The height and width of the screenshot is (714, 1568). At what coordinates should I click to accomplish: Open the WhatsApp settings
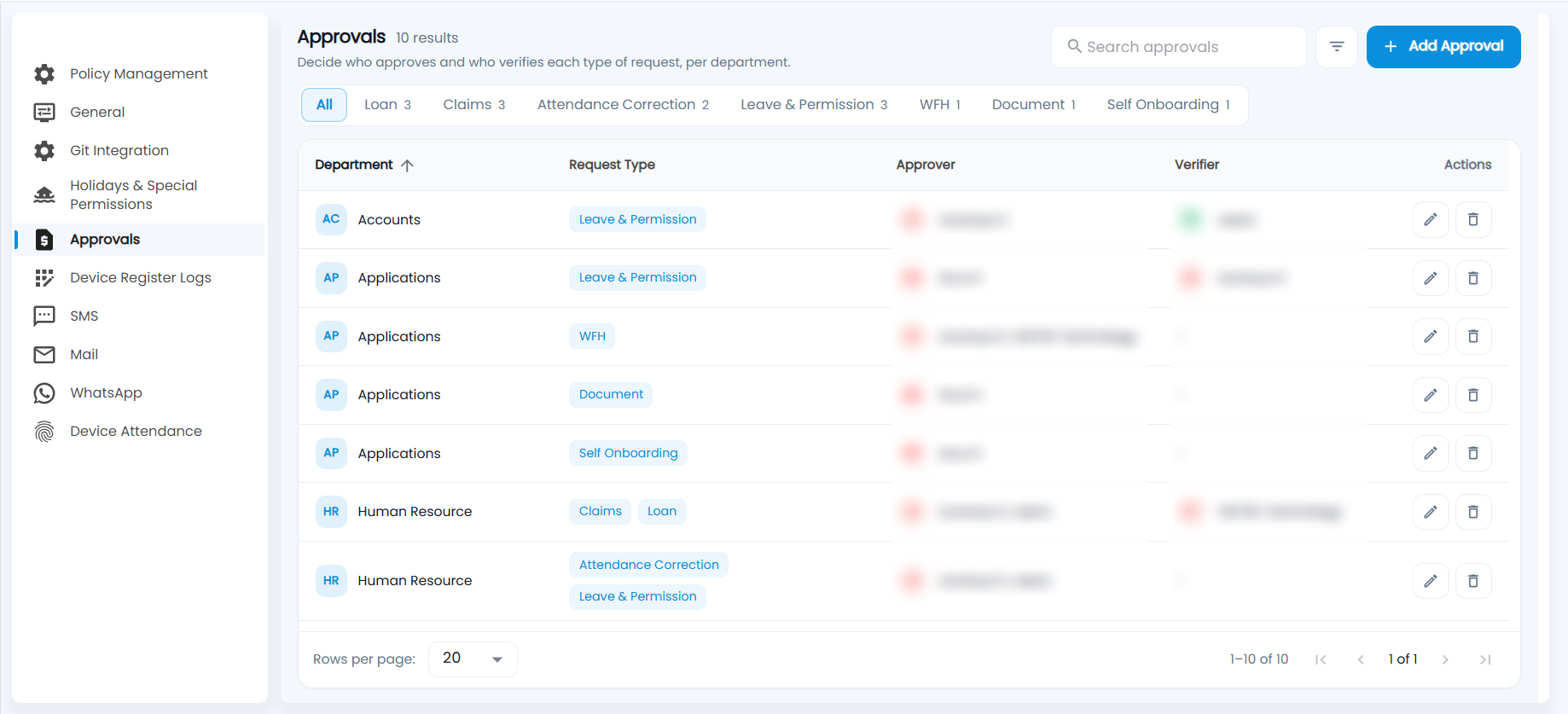[106, 392]
